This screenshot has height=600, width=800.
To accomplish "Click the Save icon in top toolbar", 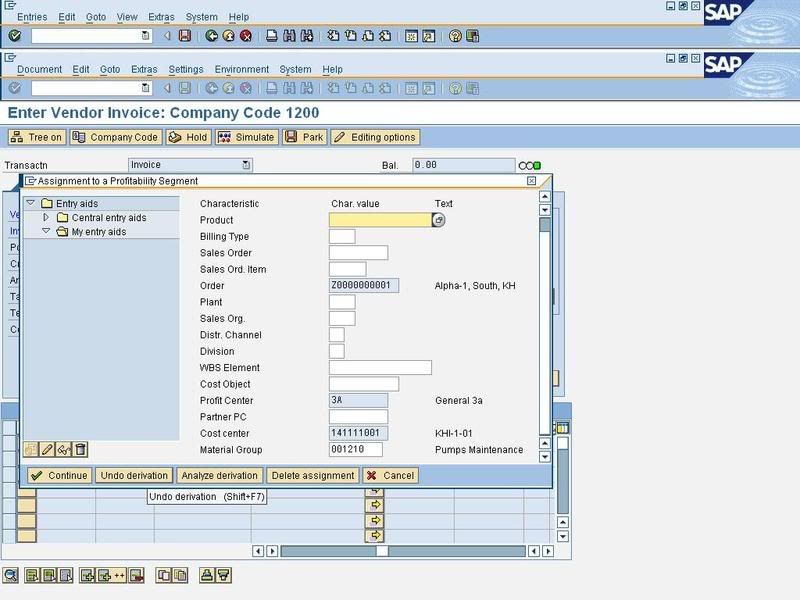I will coord(184,36).
